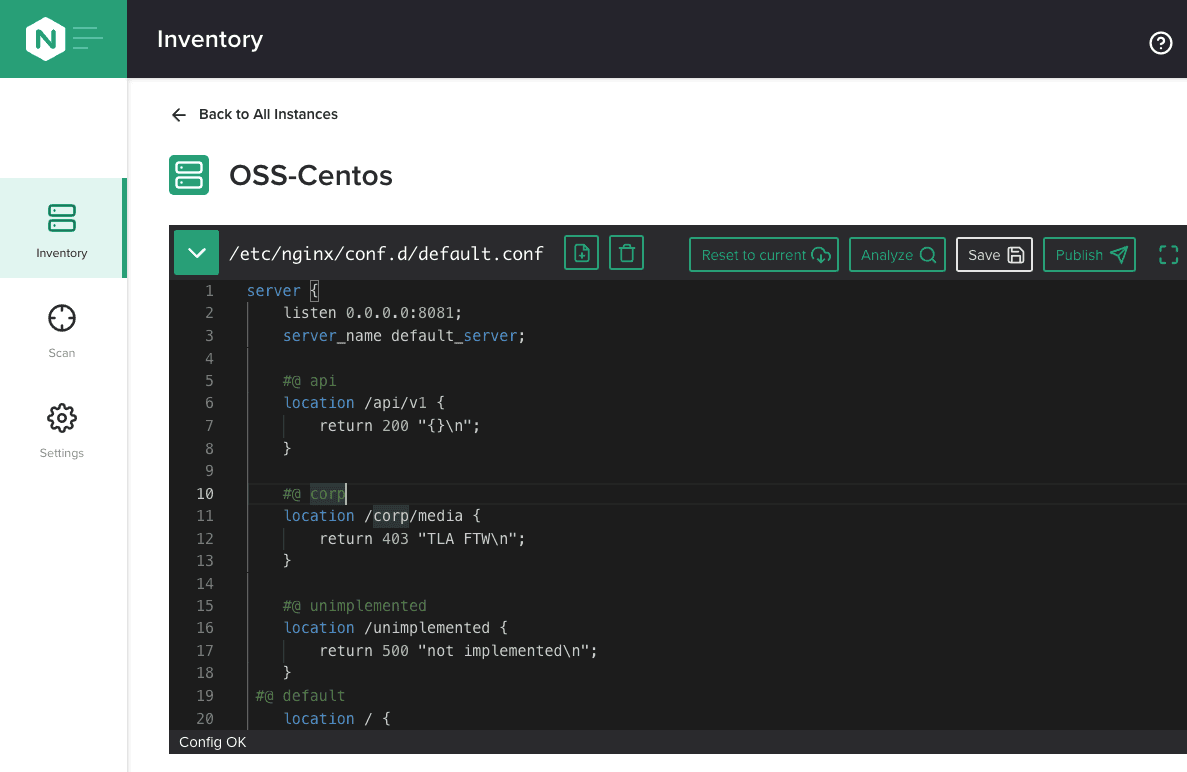
Task: Save the configuration changes
Action: click(994, 254)
